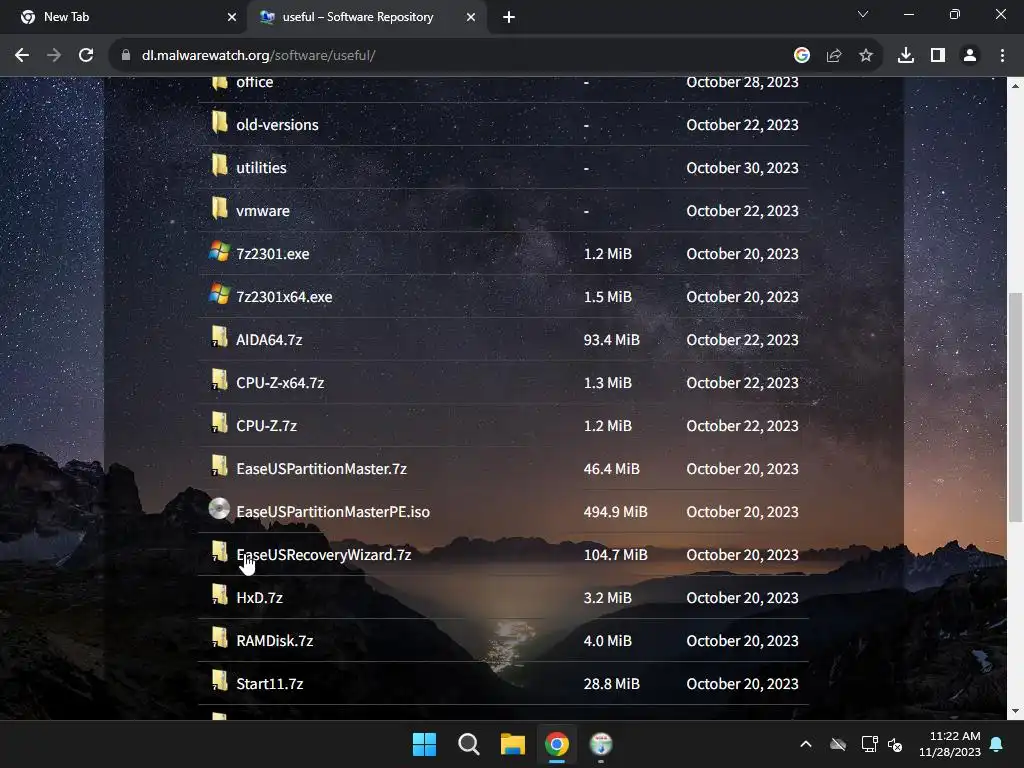Download 7z2301x64.exe
Image resolution: width=1024 pixels, height=768 pixels.
(284, 297)
